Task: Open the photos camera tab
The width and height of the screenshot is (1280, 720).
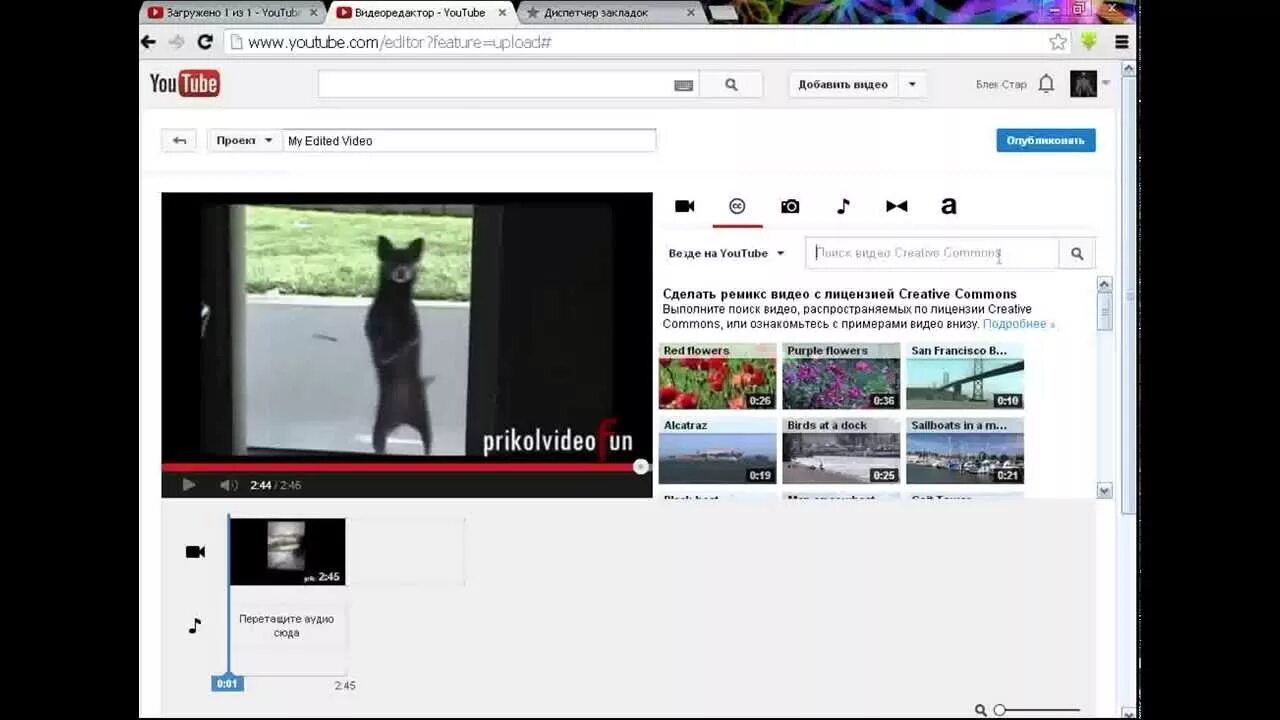Action: pos(790,206)
